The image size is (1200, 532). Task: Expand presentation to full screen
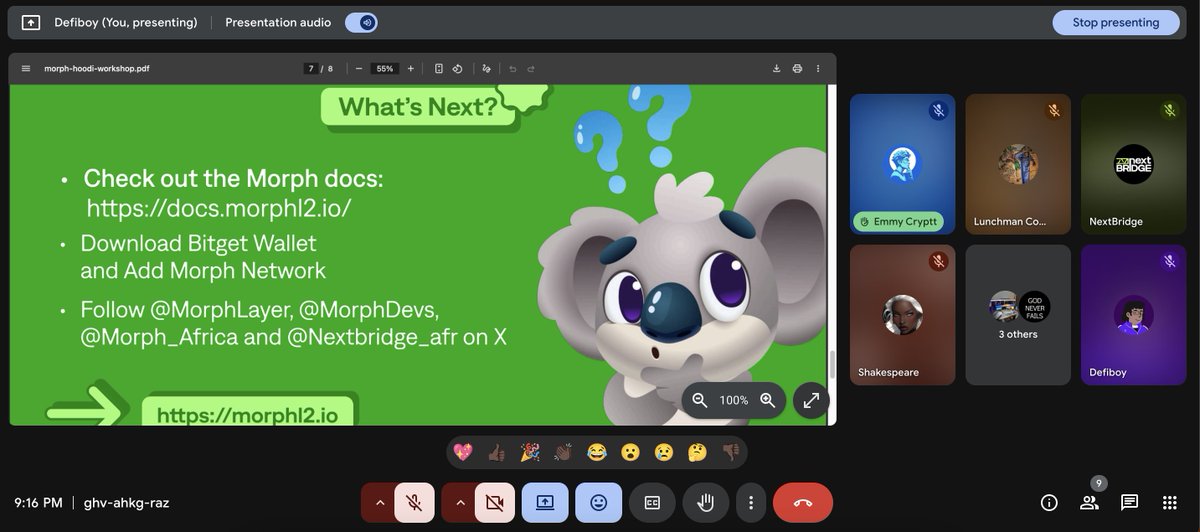click(811, 400)
